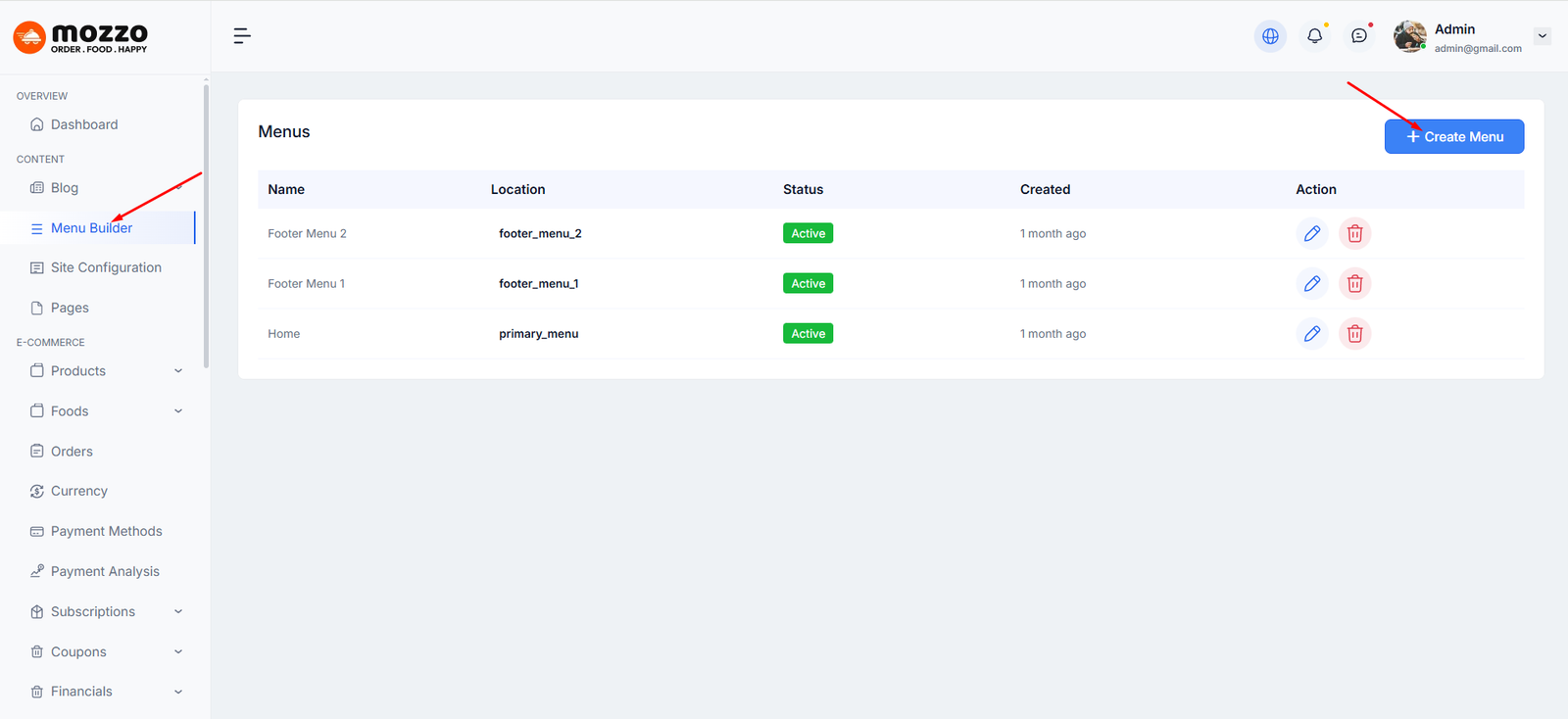Expand the Products submenu
1568x719 pixels.
point(178,371)
